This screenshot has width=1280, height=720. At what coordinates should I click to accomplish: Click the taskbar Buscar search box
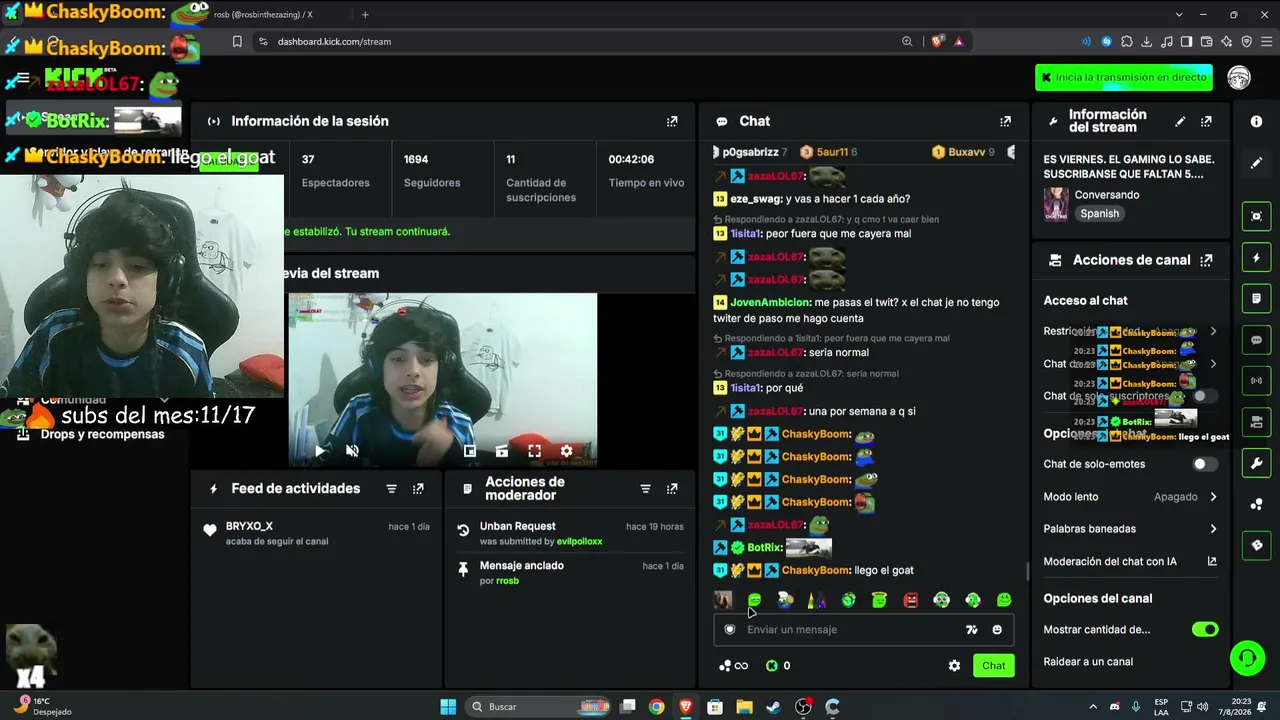[540, 707]
